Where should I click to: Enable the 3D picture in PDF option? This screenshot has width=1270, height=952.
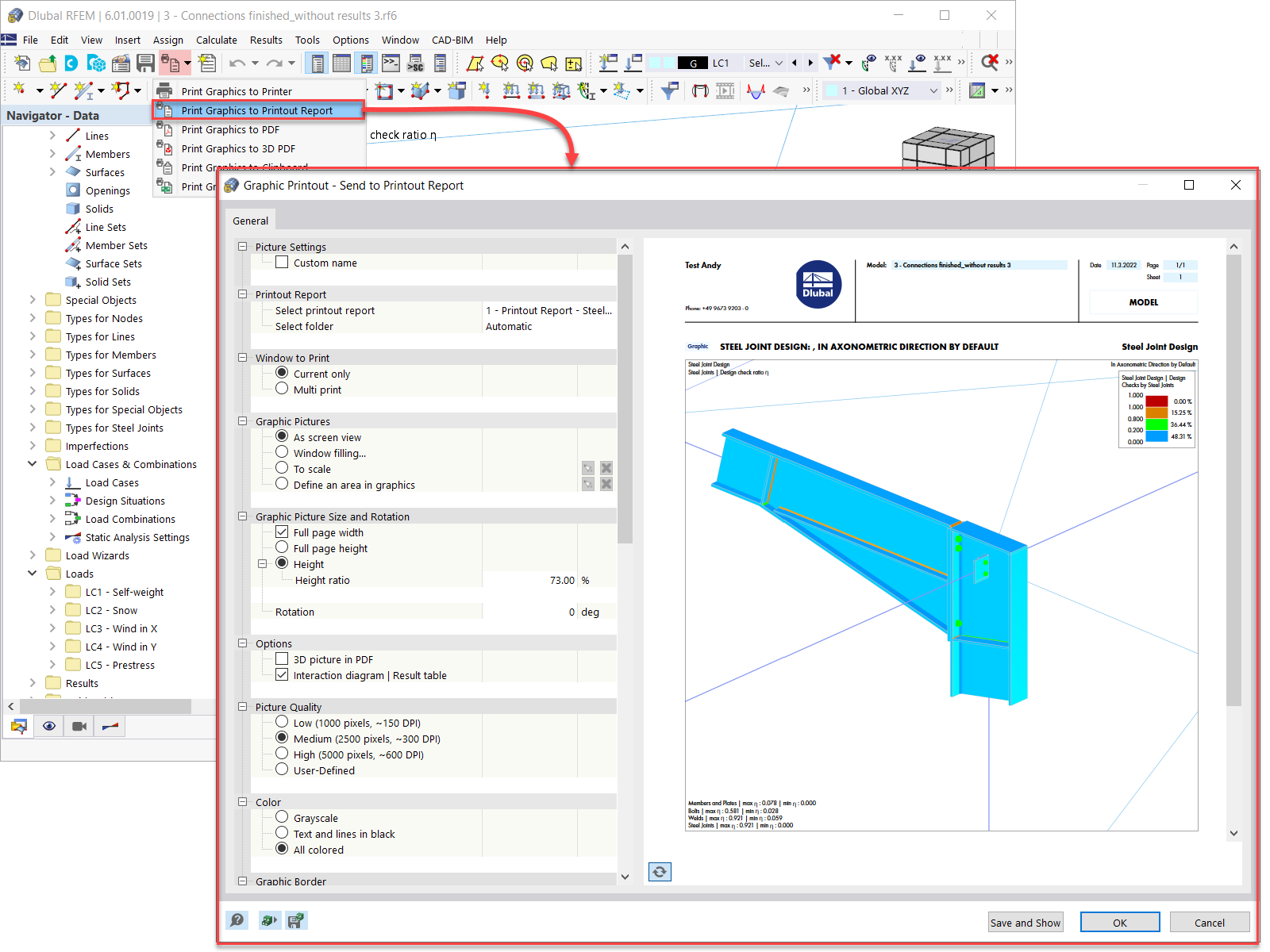point(282,658)
